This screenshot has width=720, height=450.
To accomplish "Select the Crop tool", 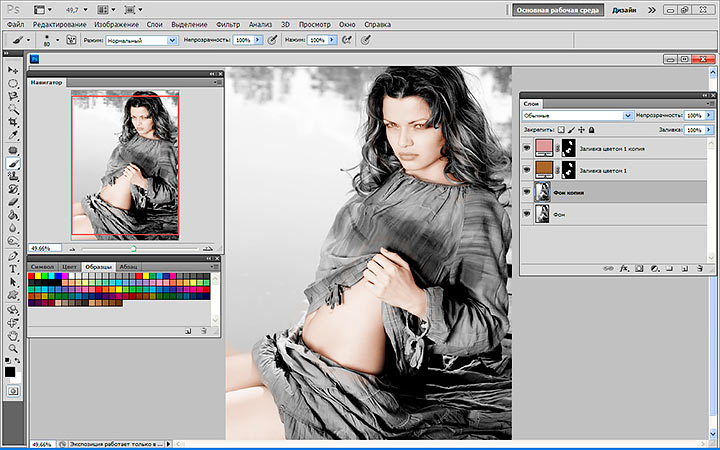I will pyautogui.click(x=13, y=121).
